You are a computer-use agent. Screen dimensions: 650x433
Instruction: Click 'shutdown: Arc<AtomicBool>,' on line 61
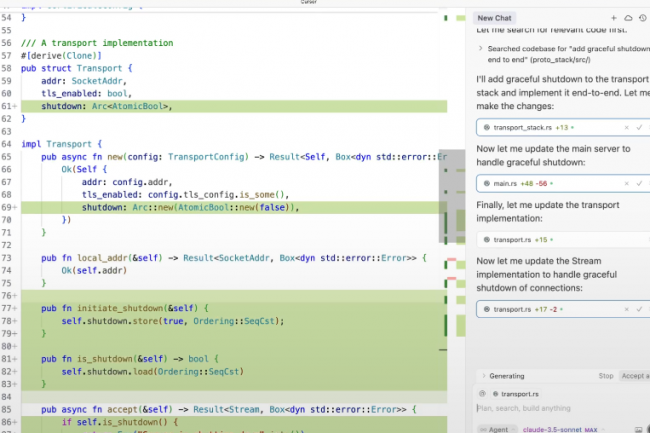[x=107, y=106]
